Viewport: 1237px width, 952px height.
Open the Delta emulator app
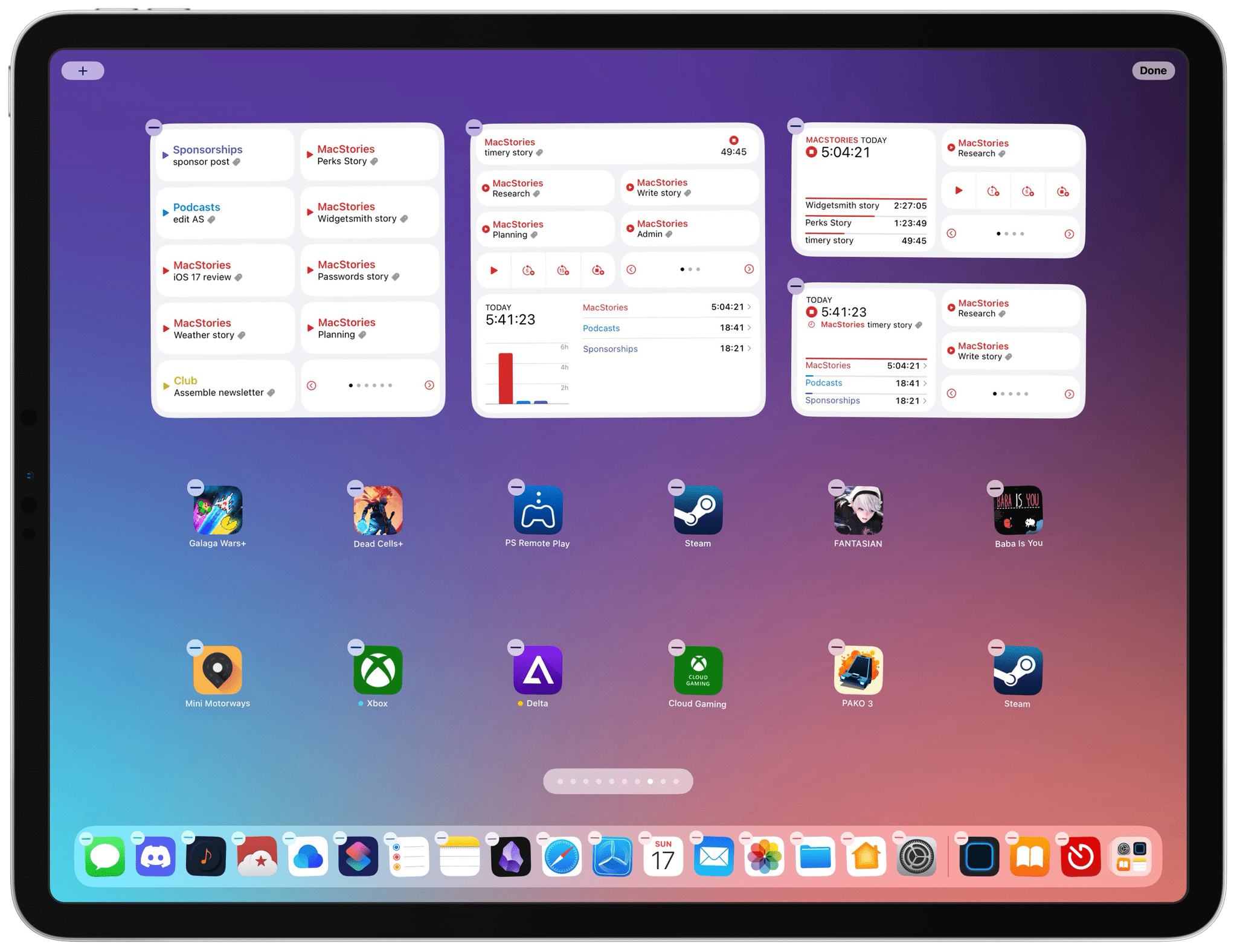pos(538,671)
